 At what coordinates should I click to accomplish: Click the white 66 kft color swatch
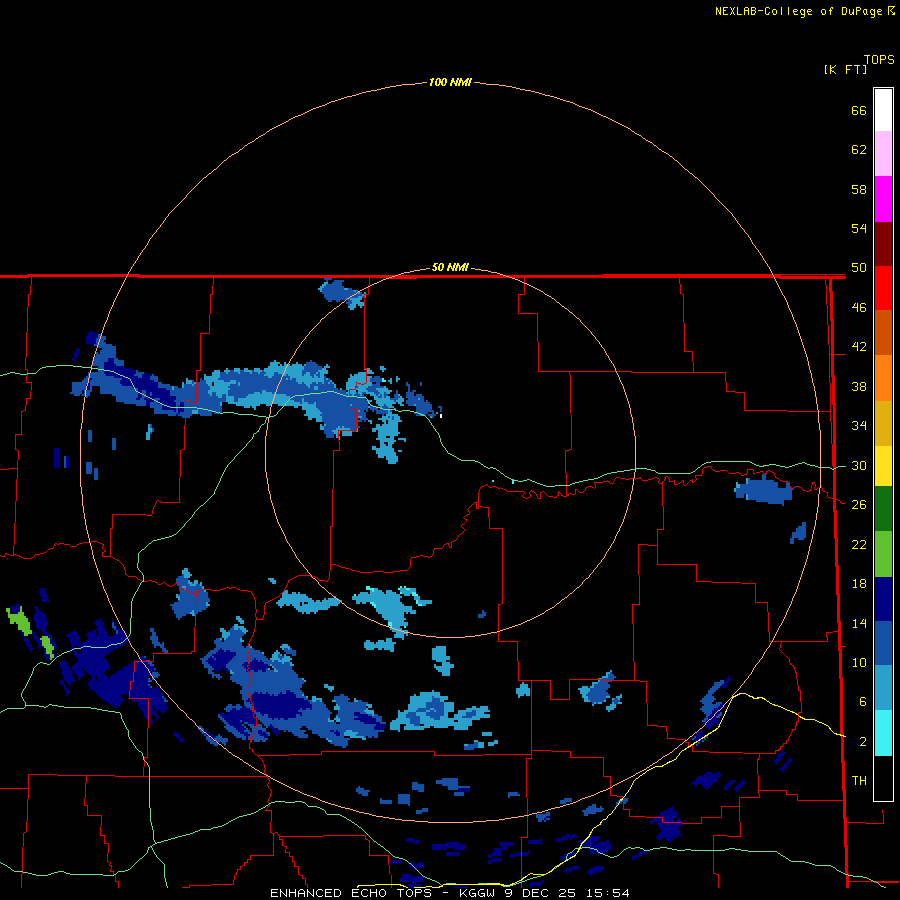click(883, 110)
